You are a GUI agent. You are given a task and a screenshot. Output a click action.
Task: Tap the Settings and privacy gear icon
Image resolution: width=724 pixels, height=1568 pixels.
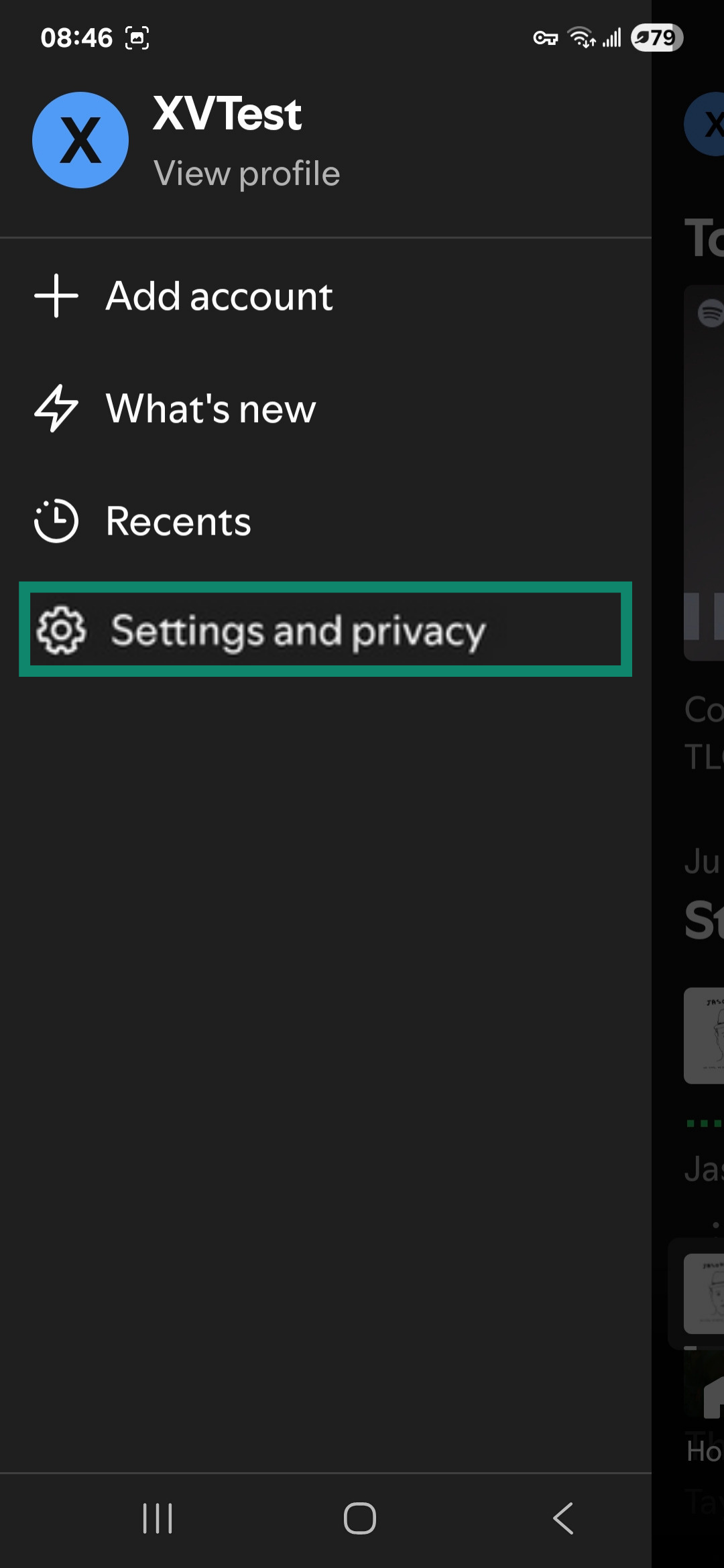(61, 631)
